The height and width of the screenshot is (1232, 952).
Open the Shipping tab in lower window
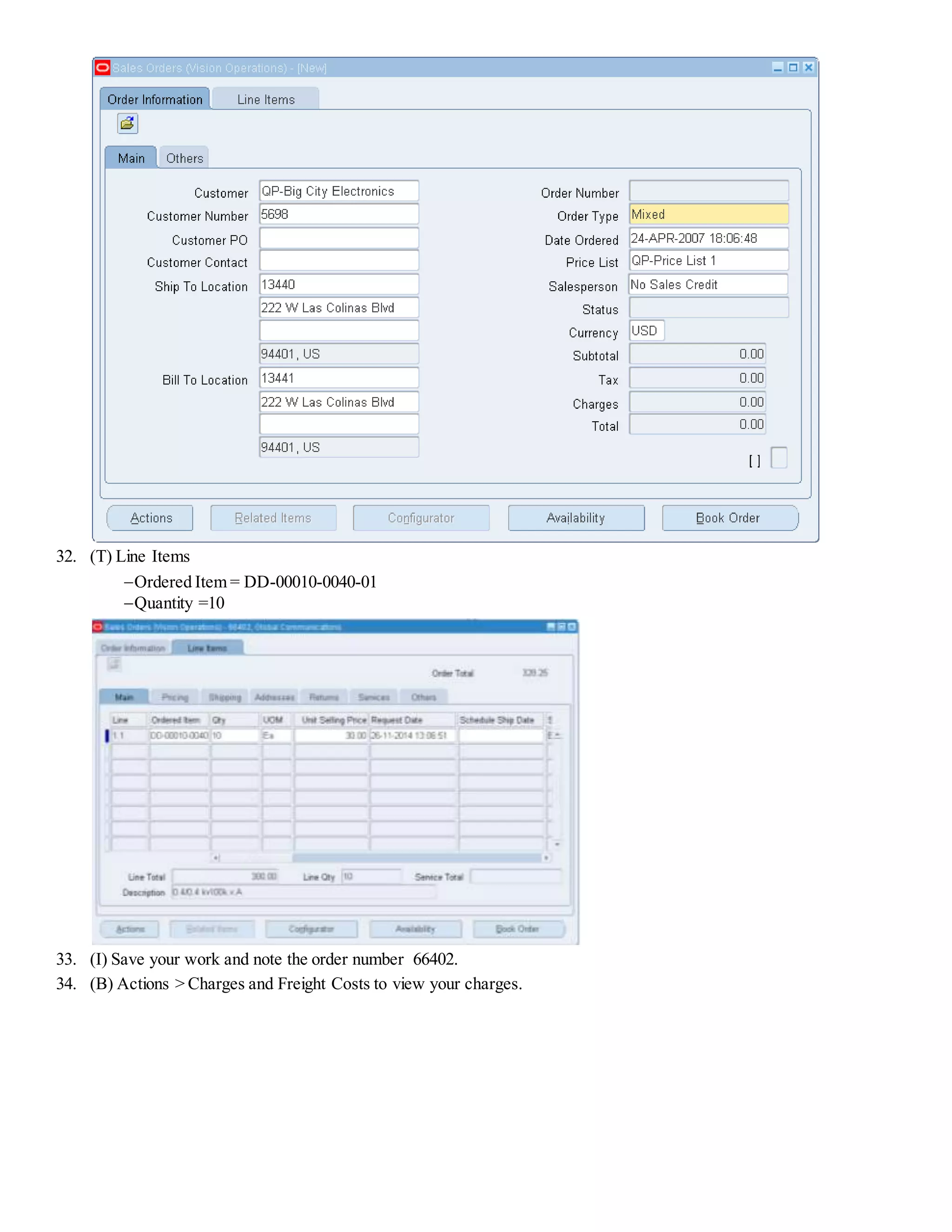225,697
